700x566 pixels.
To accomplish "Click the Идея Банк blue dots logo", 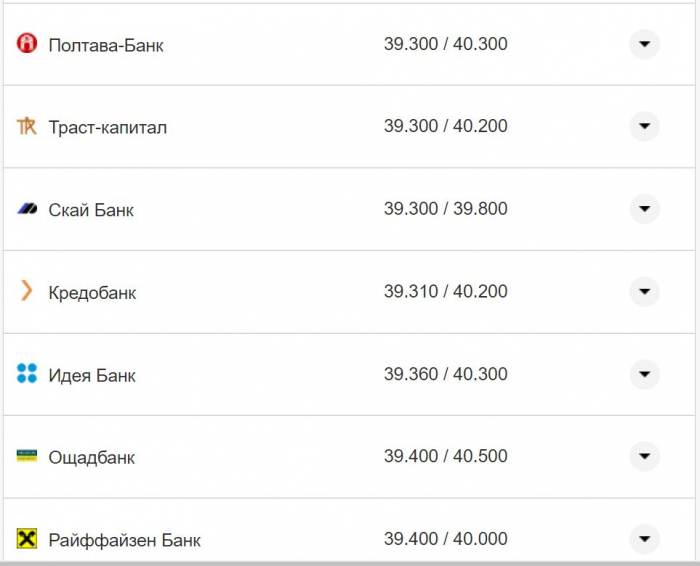I will [27, 374].
